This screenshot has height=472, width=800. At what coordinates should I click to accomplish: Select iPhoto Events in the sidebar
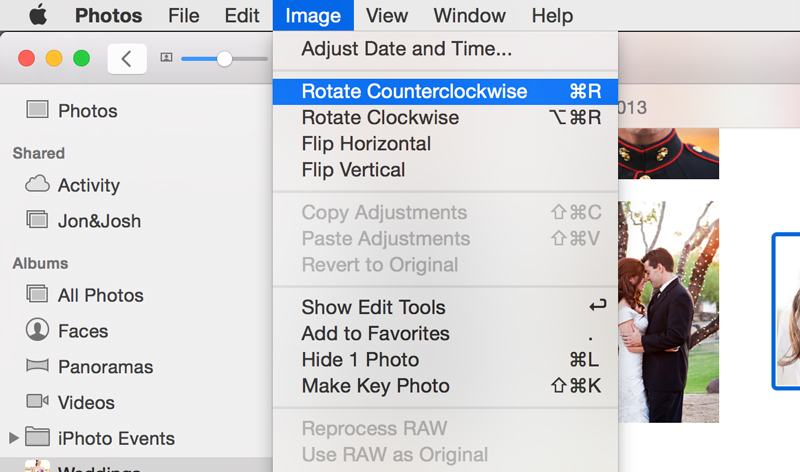[x=116, y=438]
